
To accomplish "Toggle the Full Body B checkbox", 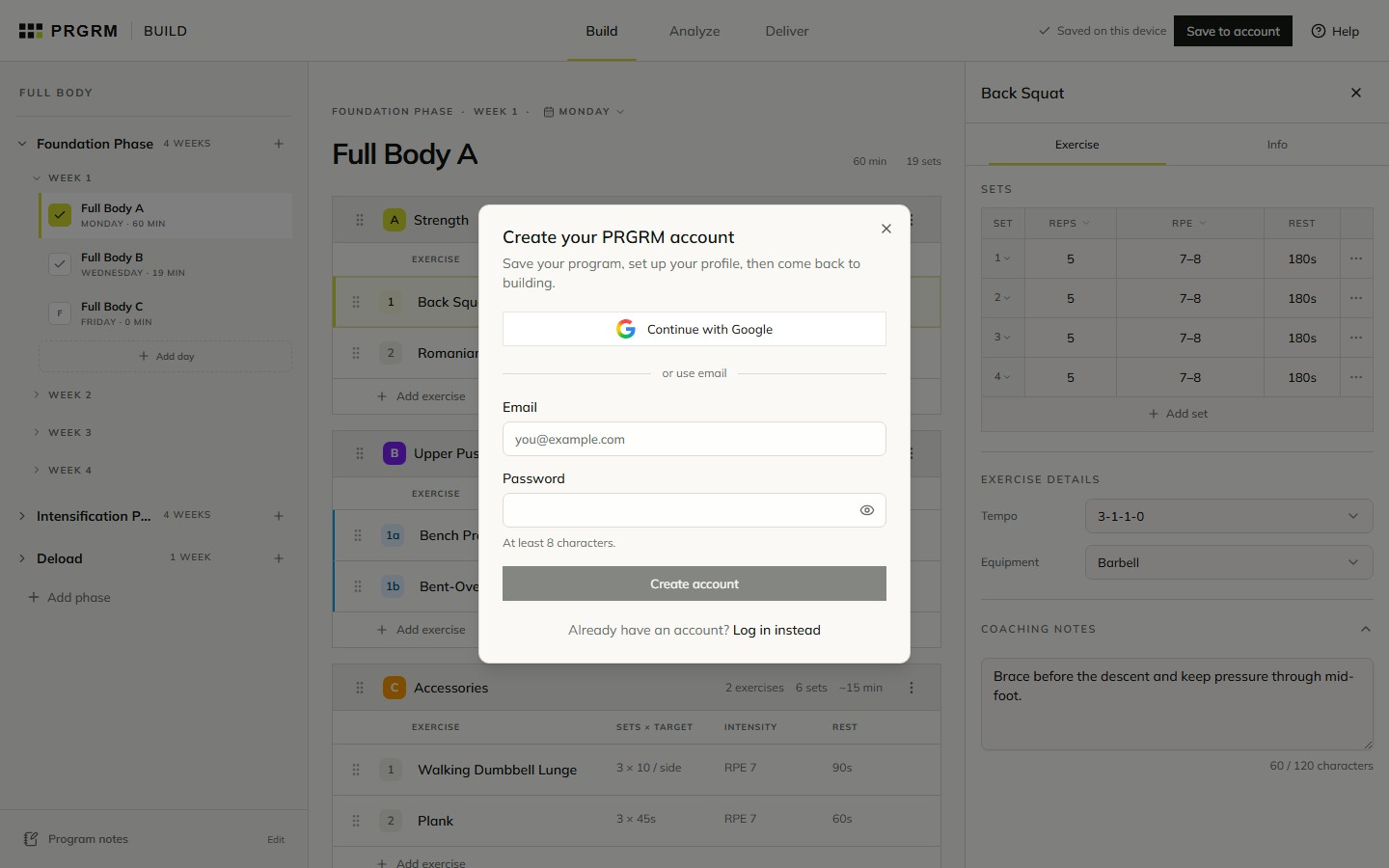I will coord(60,264).
